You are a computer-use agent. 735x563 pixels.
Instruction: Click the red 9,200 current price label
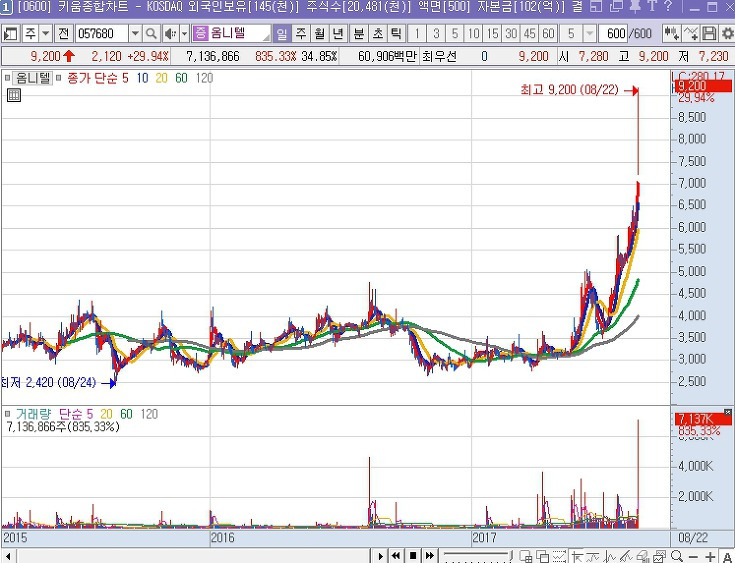[701, 86]
